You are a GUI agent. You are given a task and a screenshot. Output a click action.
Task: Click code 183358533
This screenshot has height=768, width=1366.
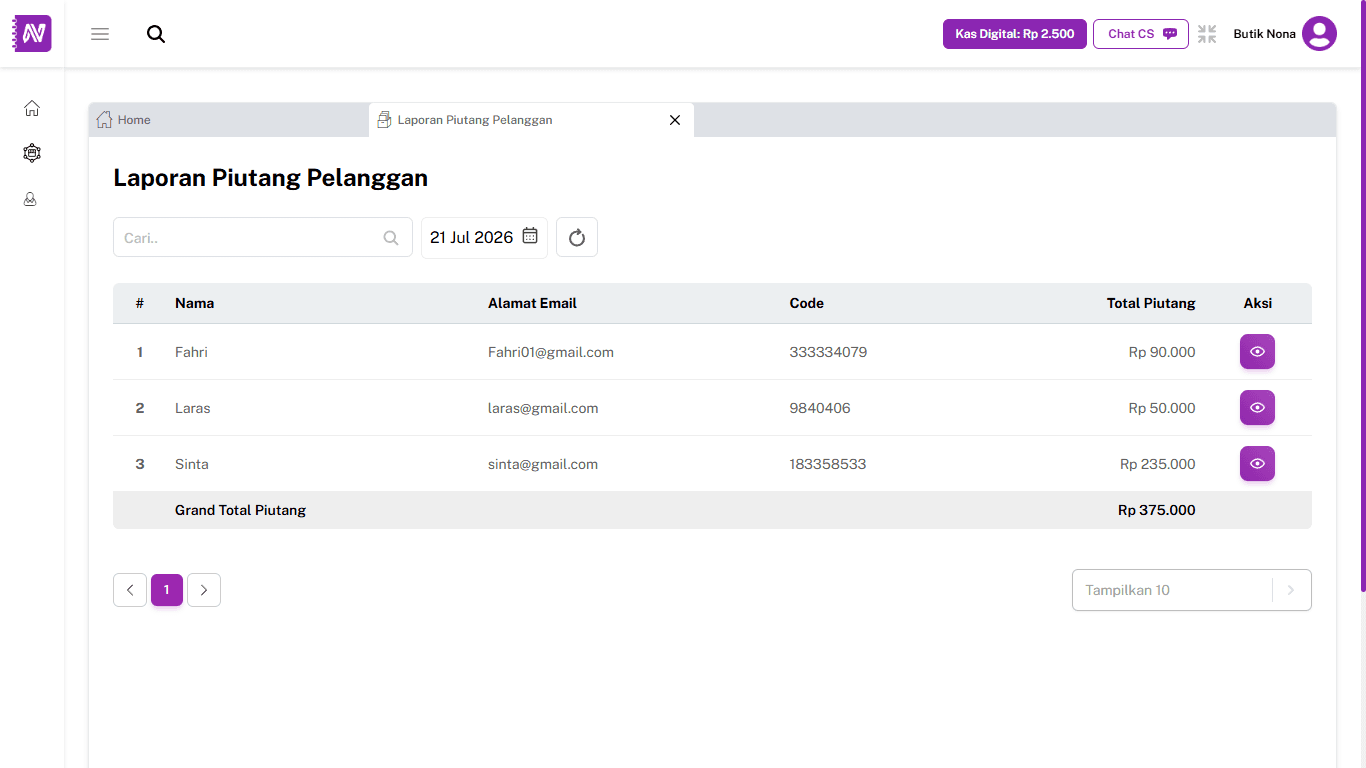(x=828, y=464)
